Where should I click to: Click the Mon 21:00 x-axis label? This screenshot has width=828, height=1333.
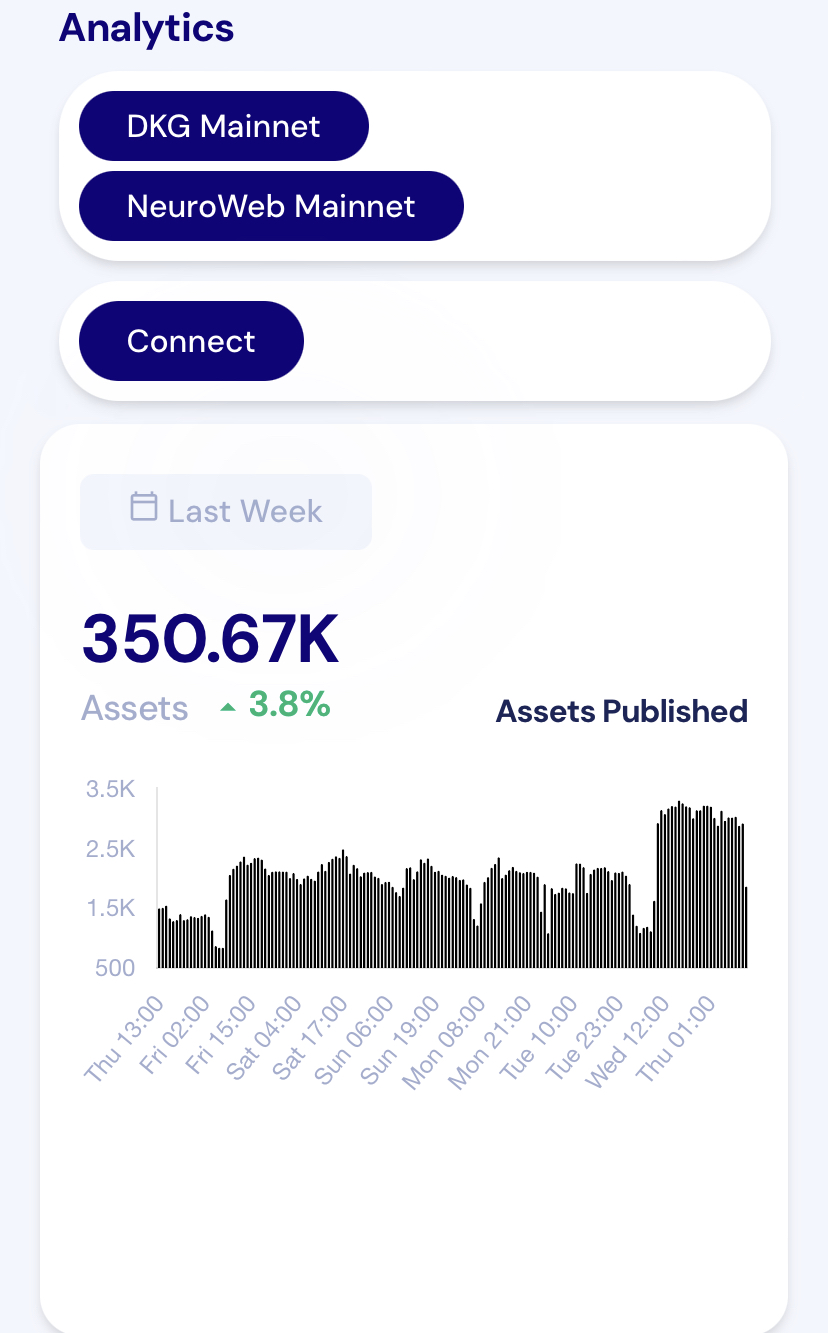(x=490, y=1043)
